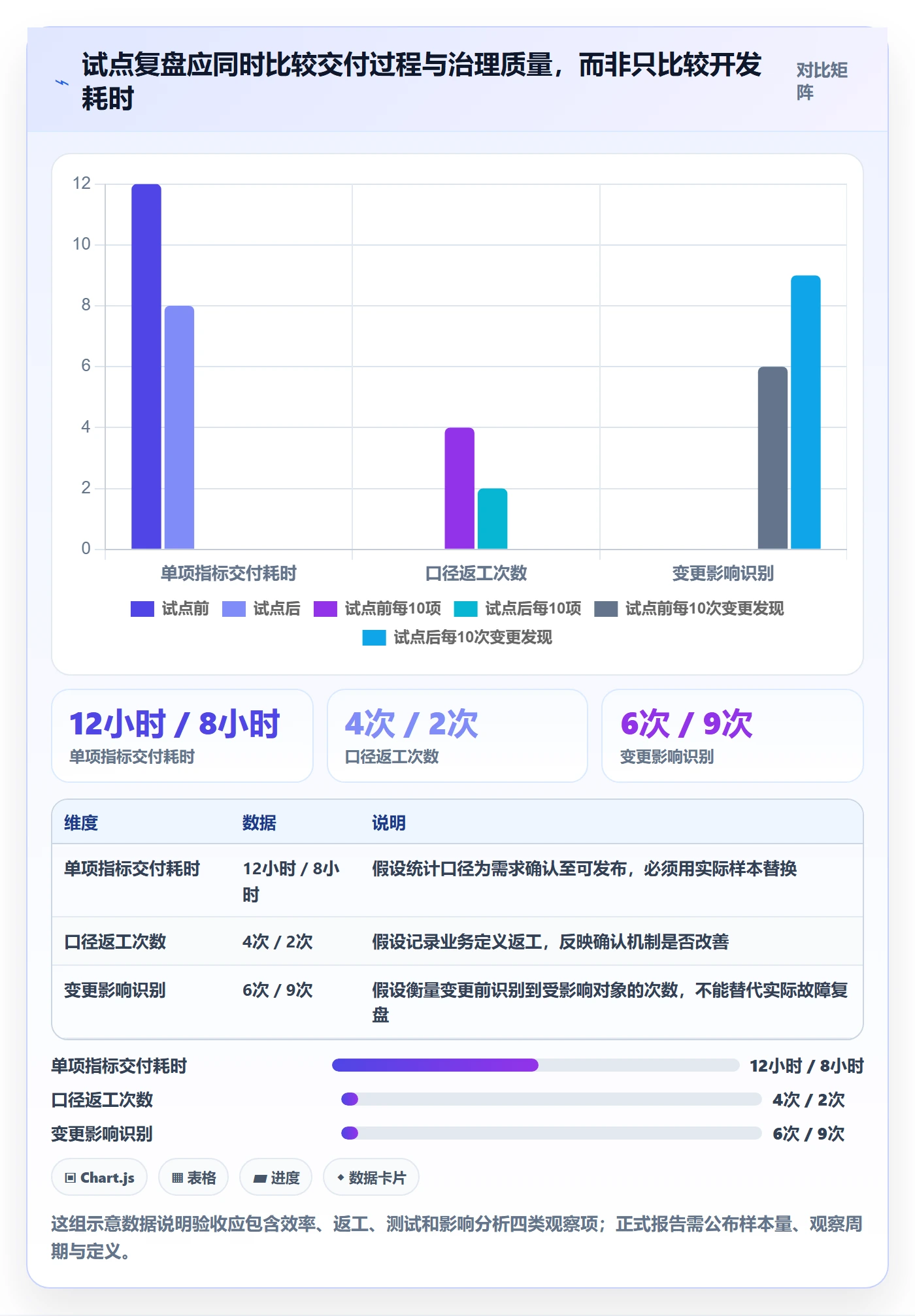Click the 数据卡片 tag chip
Screen dimensions: 915x1316
tap(371, 1177)
